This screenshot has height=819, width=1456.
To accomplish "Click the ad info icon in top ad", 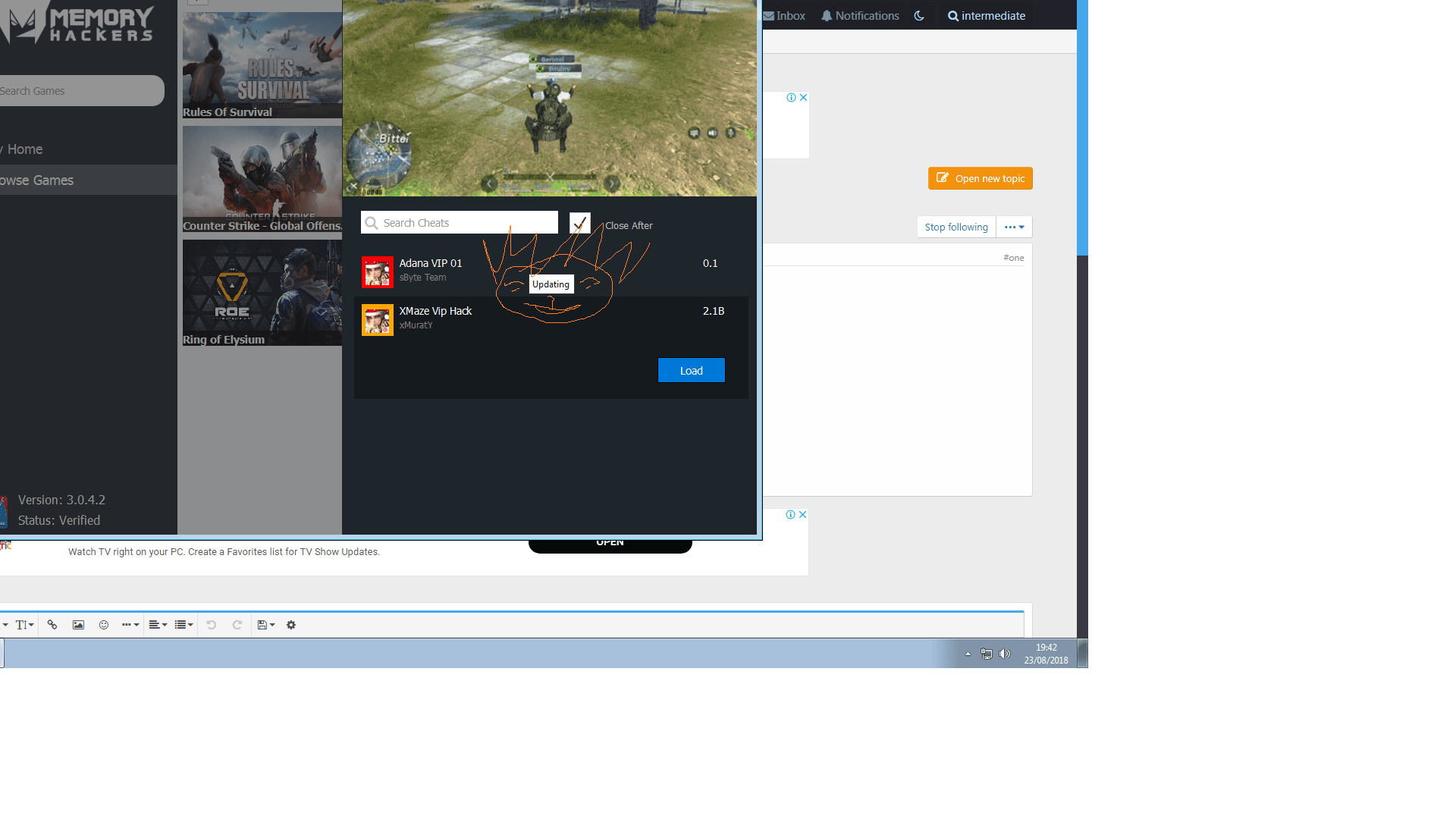I will point(791,98).
